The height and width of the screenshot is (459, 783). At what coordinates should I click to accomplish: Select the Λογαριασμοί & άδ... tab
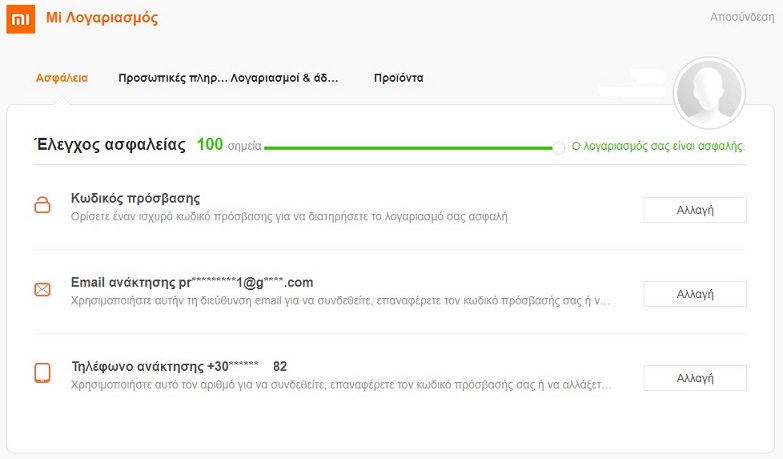pyautogui.click(x=285, y=77)
